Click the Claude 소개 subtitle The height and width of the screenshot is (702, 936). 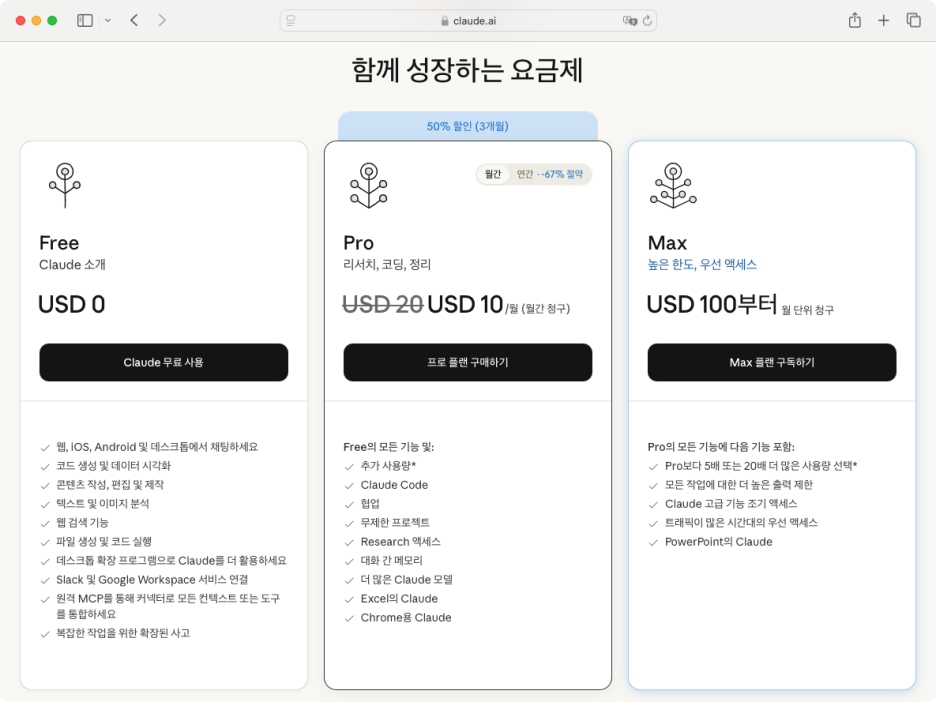[72, 264]
